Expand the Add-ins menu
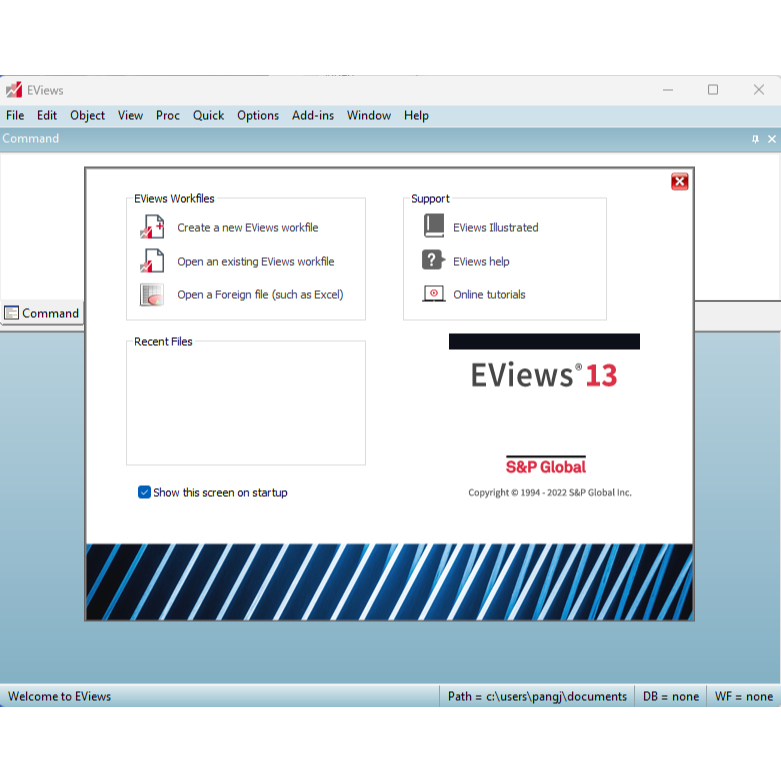Viewport: 781px width, 781px height. (312, 115)
